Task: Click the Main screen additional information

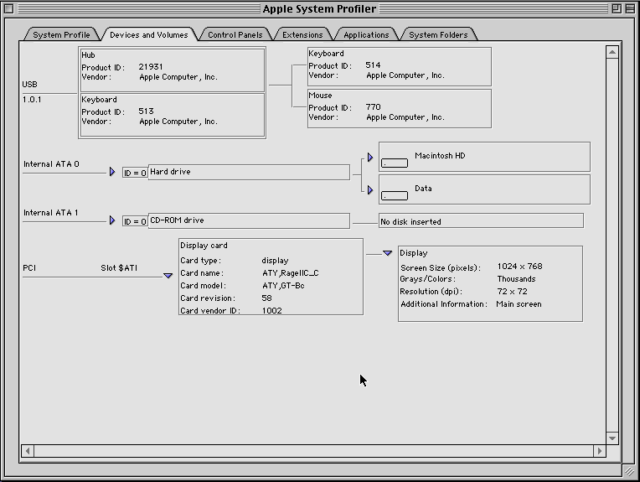Action: 518,304
